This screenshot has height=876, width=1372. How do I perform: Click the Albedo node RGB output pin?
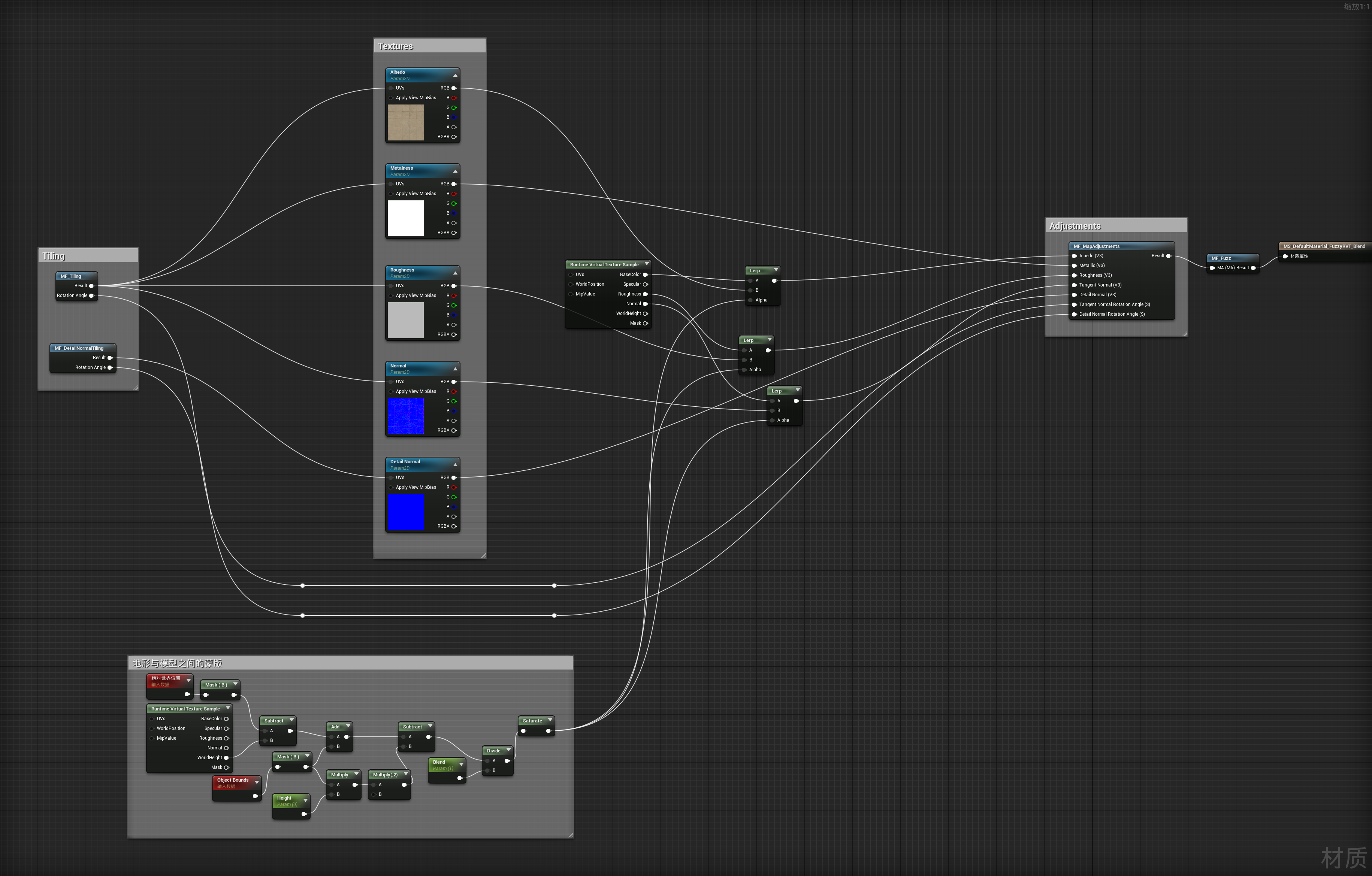tap(454, 88)
